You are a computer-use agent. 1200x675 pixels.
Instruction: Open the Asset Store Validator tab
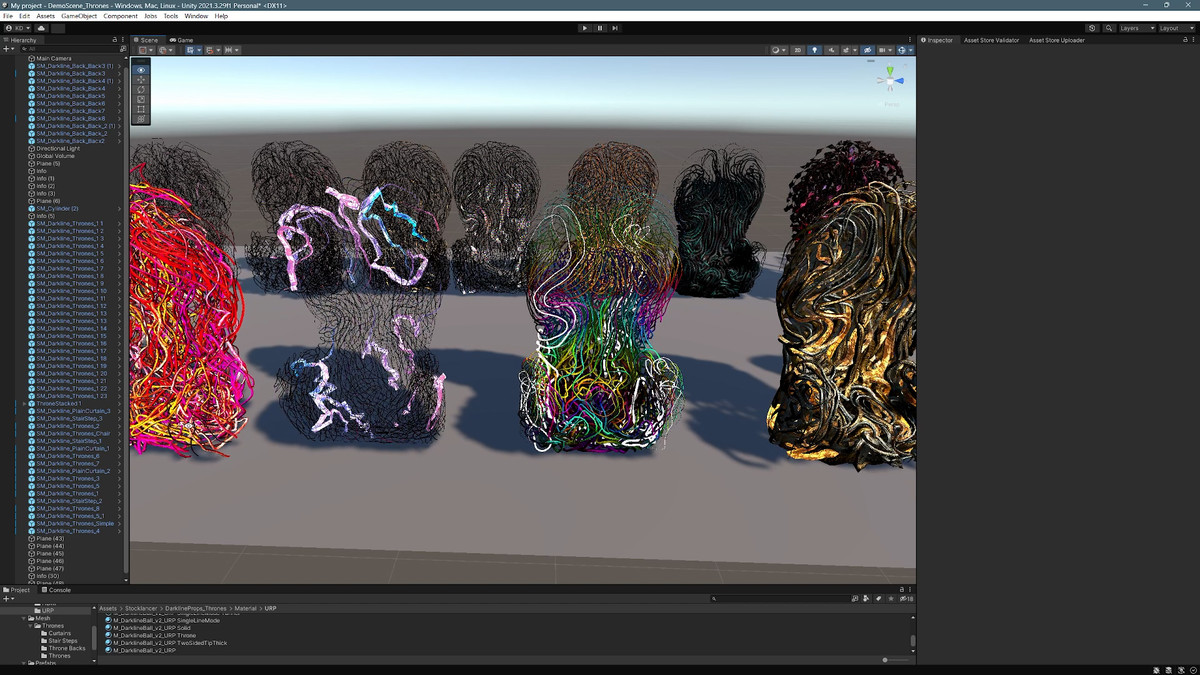[991, 40]
